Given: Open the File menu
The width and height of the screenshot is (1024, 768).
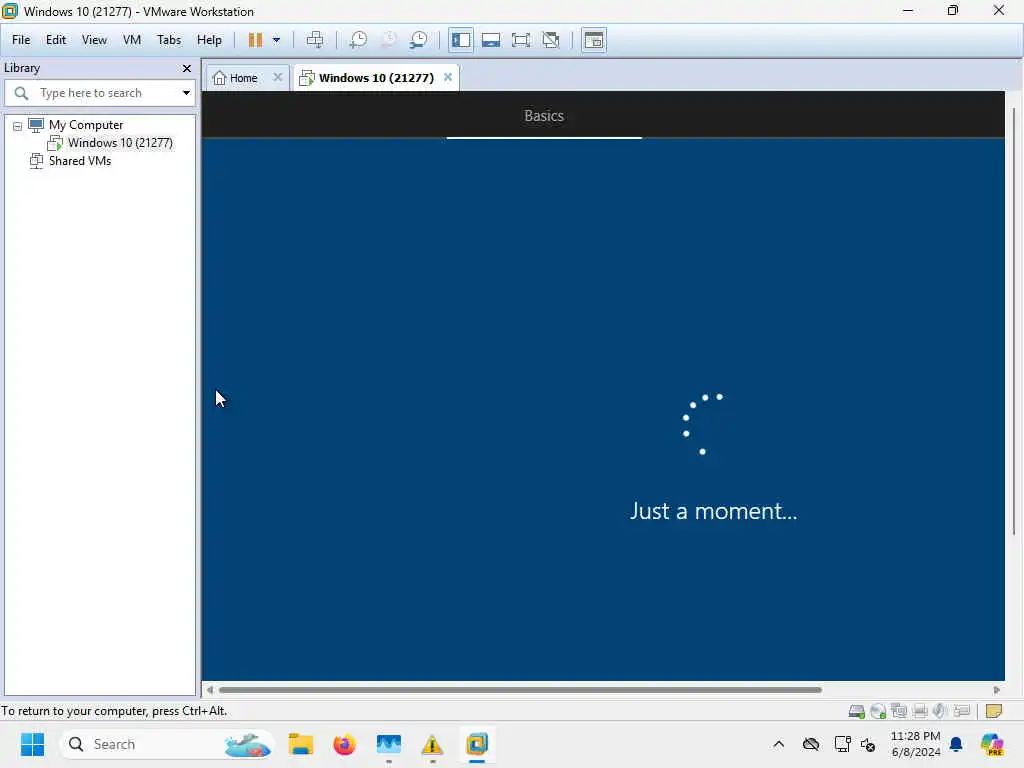Looking at the screenshot, I should (x=21, y=40).
